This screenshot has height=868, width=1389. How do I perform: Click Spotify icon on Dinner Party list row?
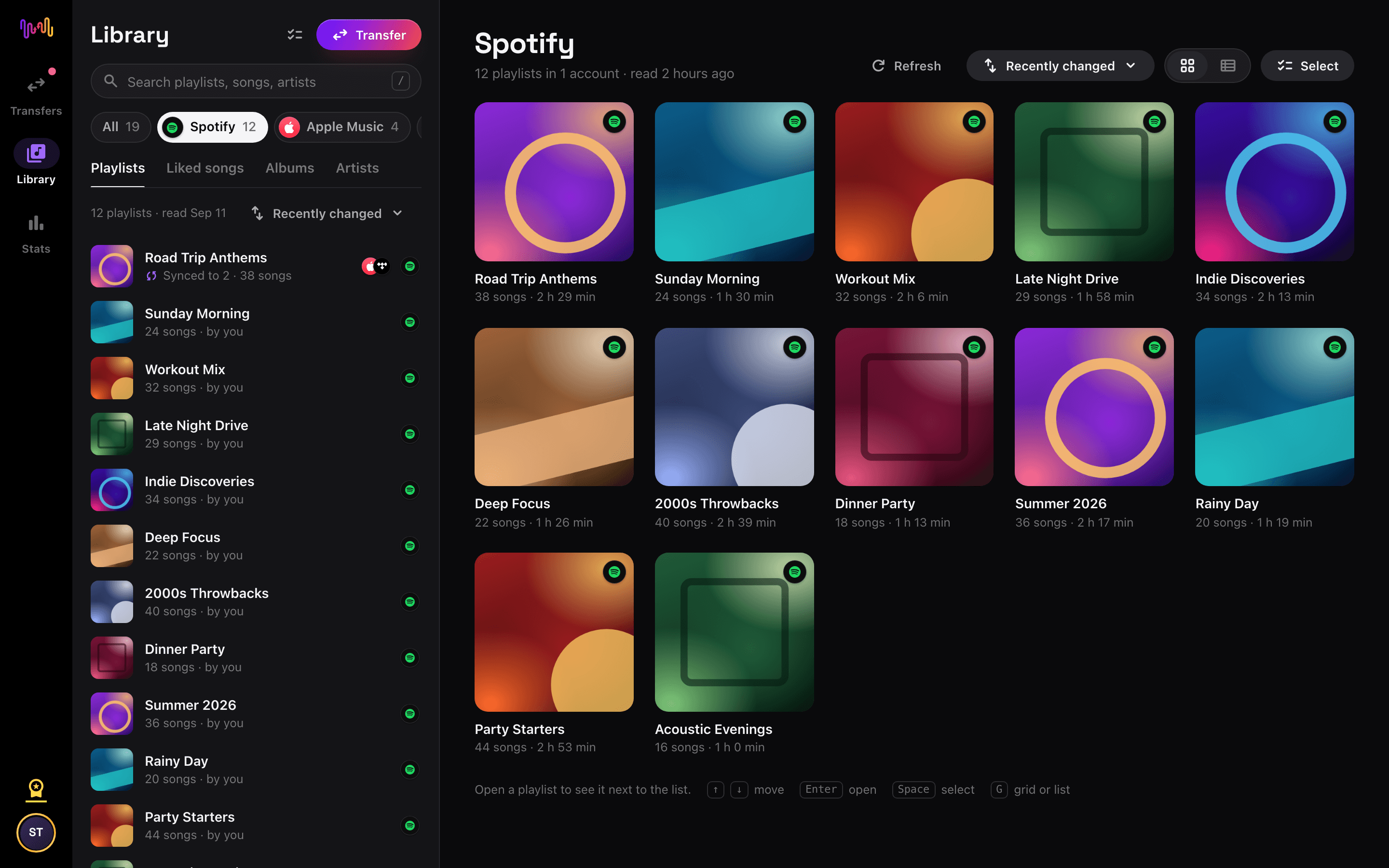click(410, 658)
